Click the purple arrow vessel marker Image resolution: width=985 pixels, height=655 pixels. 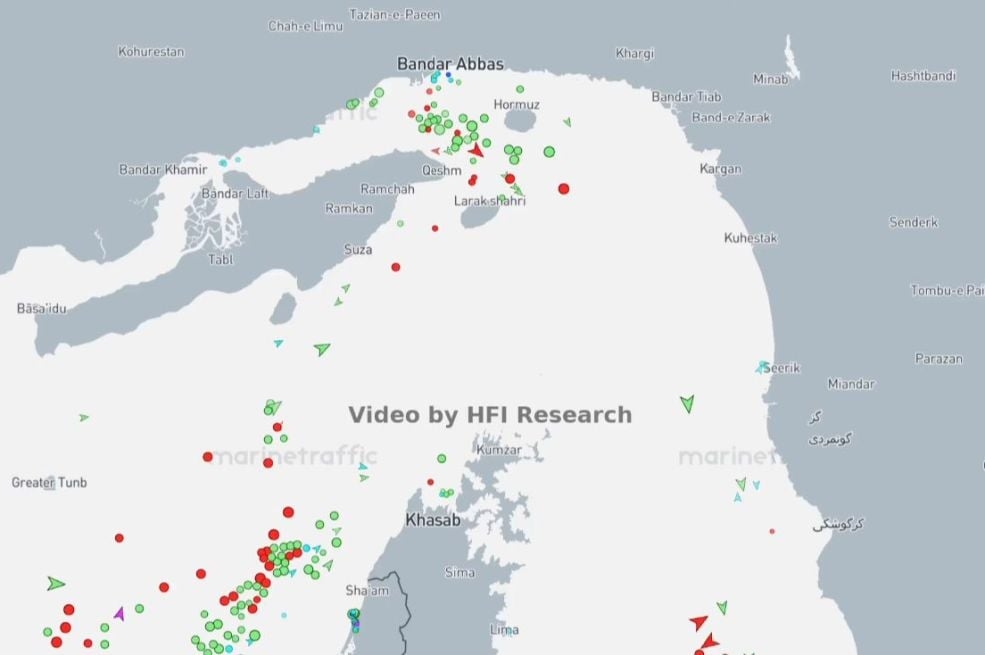point(120,613)
